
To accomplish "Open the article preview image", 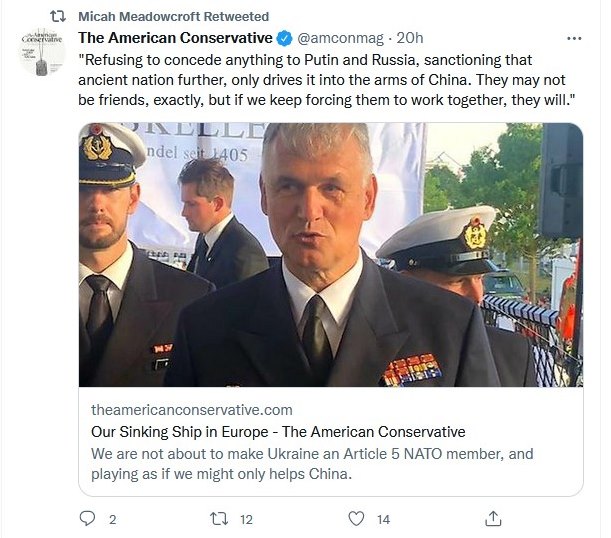I will (331, 255).
